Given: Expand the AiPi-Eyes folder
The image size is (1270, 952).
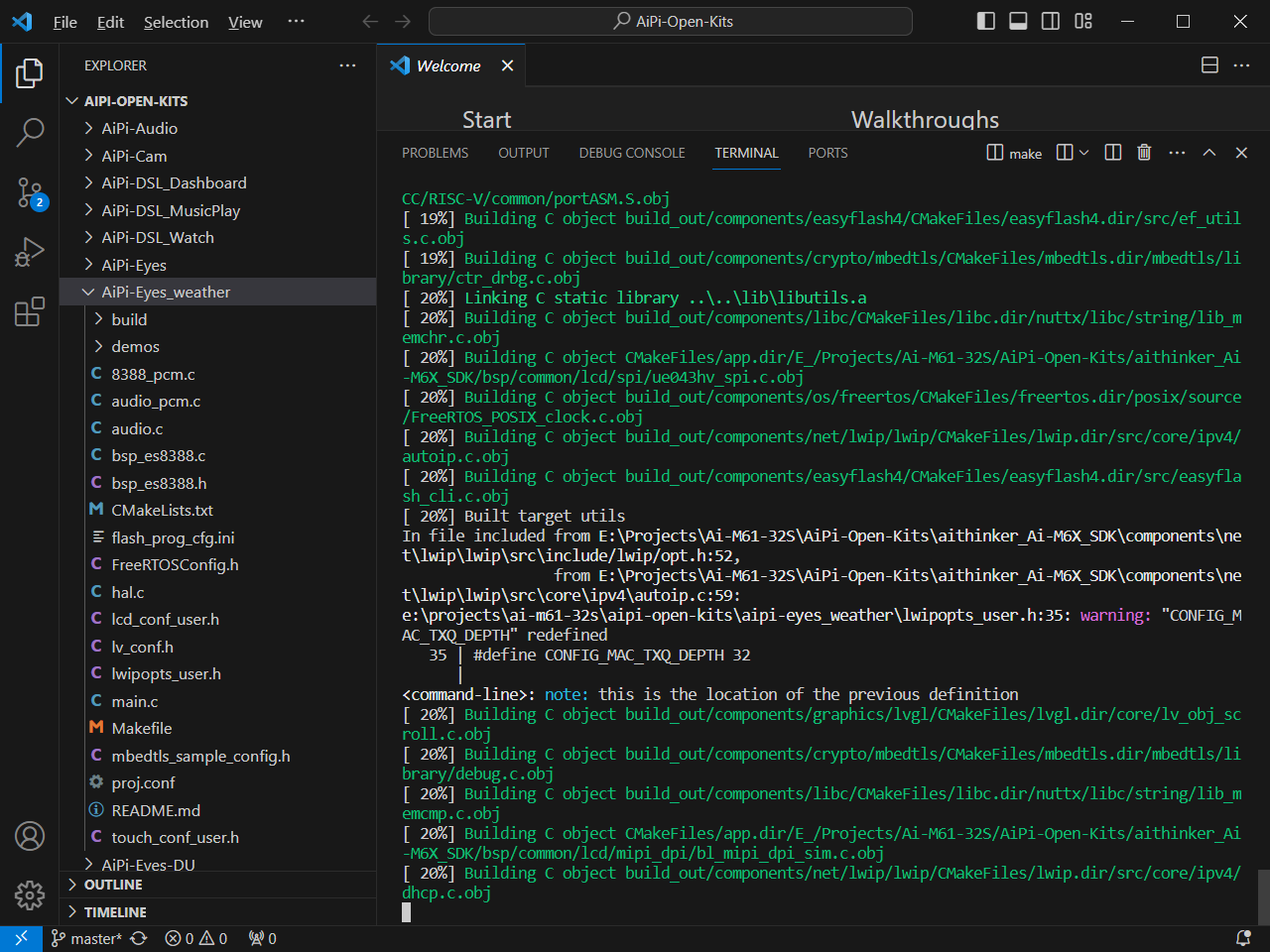Looking at the screenshot, I should tap(218, 265).
